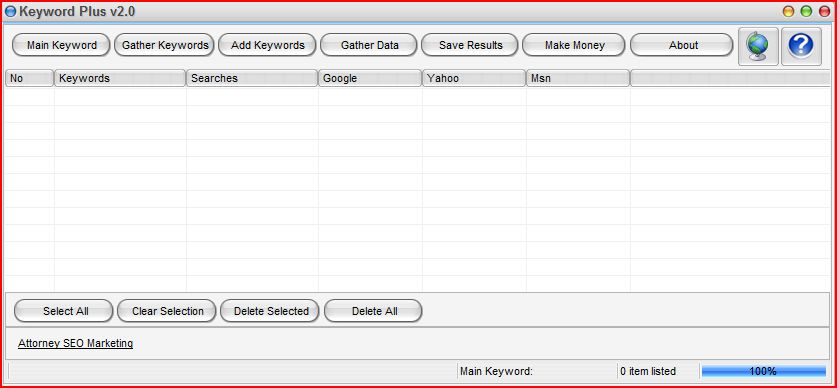Click the Main Keyword button

click(61, 45)
